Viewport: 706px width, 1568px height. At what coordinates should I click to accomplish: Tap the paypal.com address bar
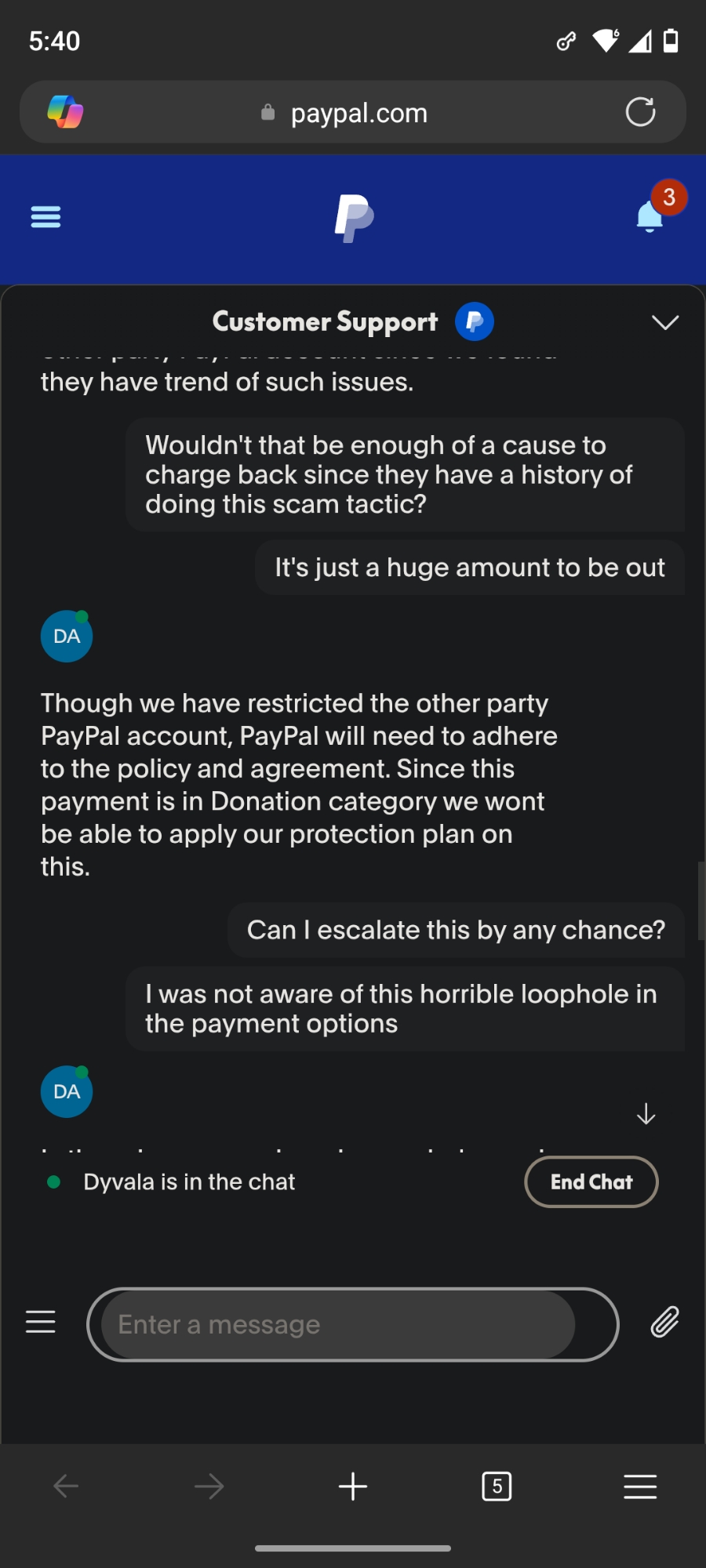(358, 113)
